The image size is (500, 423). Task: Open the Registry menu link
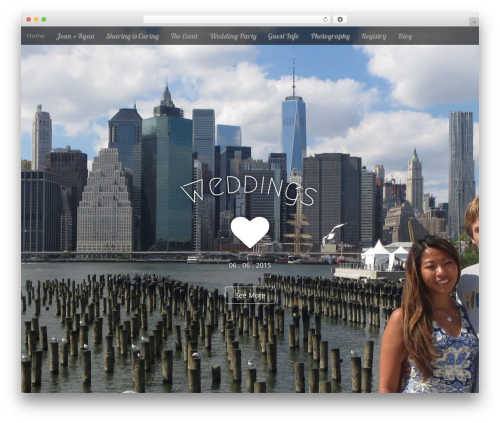click(x=374, y=36)
